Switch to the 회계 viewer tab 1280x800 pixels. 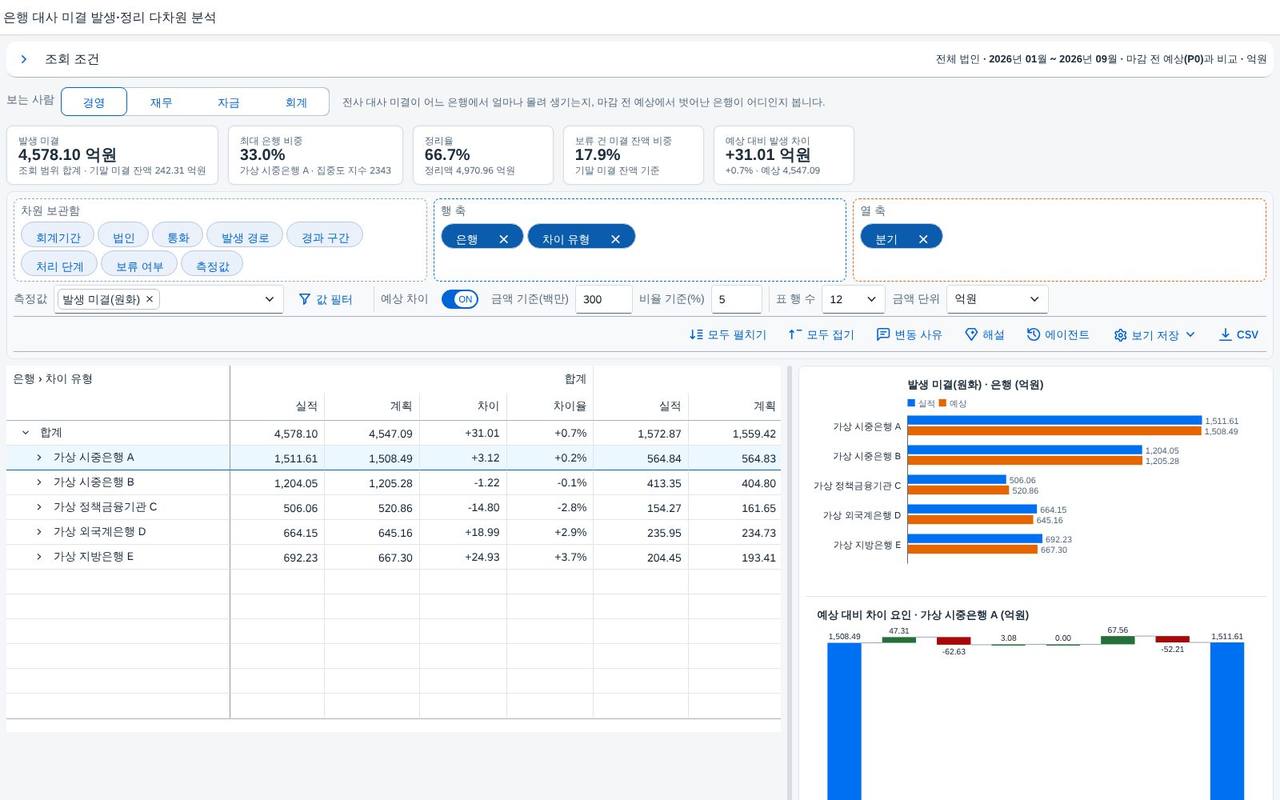pos(296,102)
